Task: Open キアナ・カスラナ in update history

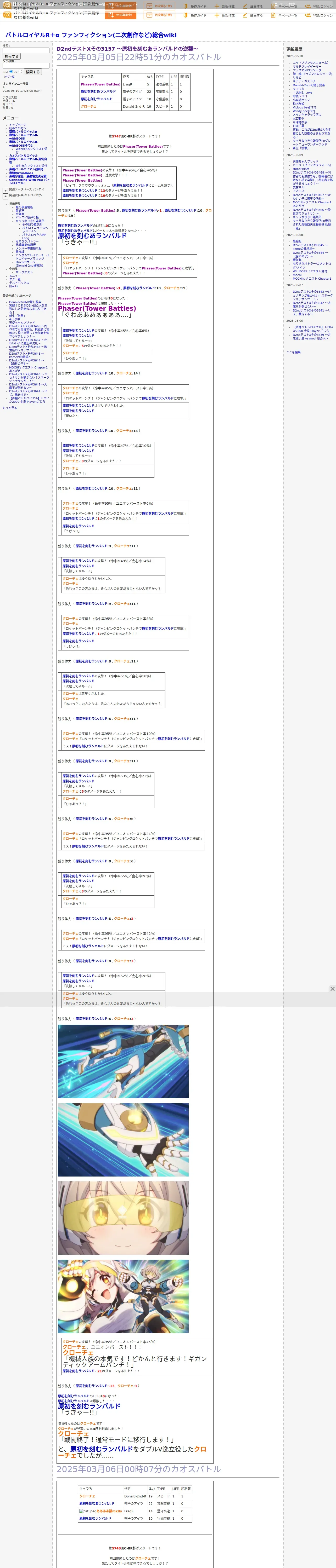Action: 304,82
